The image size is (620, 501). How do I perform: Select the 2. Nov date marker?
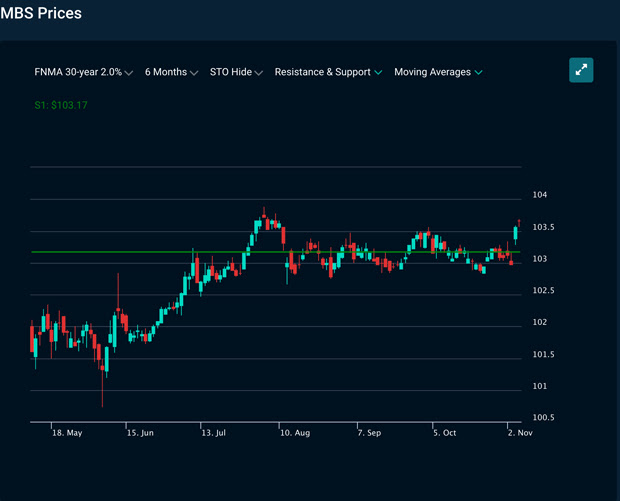point(519,434)
